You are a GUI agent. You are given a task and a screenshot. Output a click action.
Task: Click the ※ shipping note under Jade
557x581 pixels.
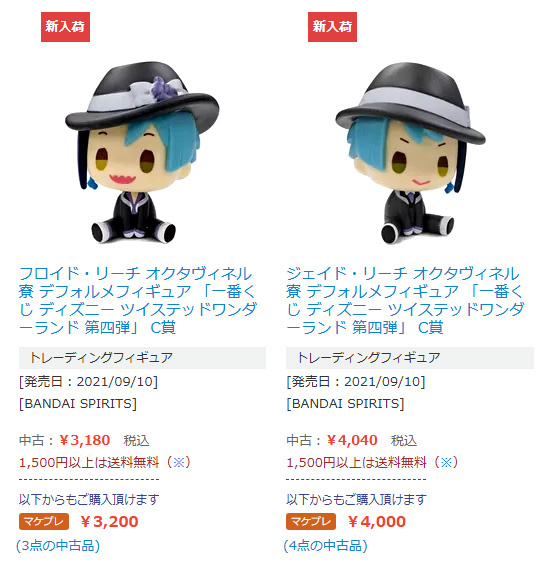(446, 462)
